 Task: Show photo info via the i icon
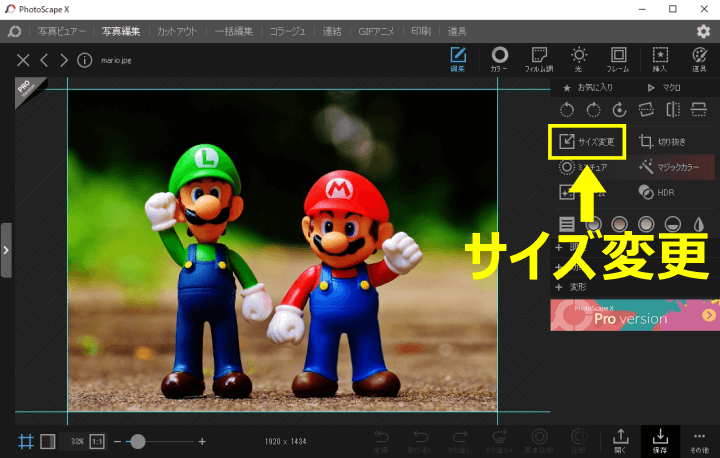pos(84,60)
